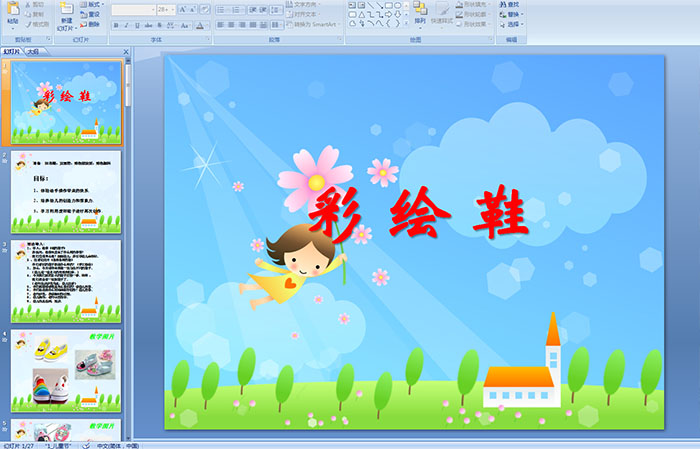Select slide 3 thumbnail with text list
Screen dimensions: 700x449
coord(66,282)
